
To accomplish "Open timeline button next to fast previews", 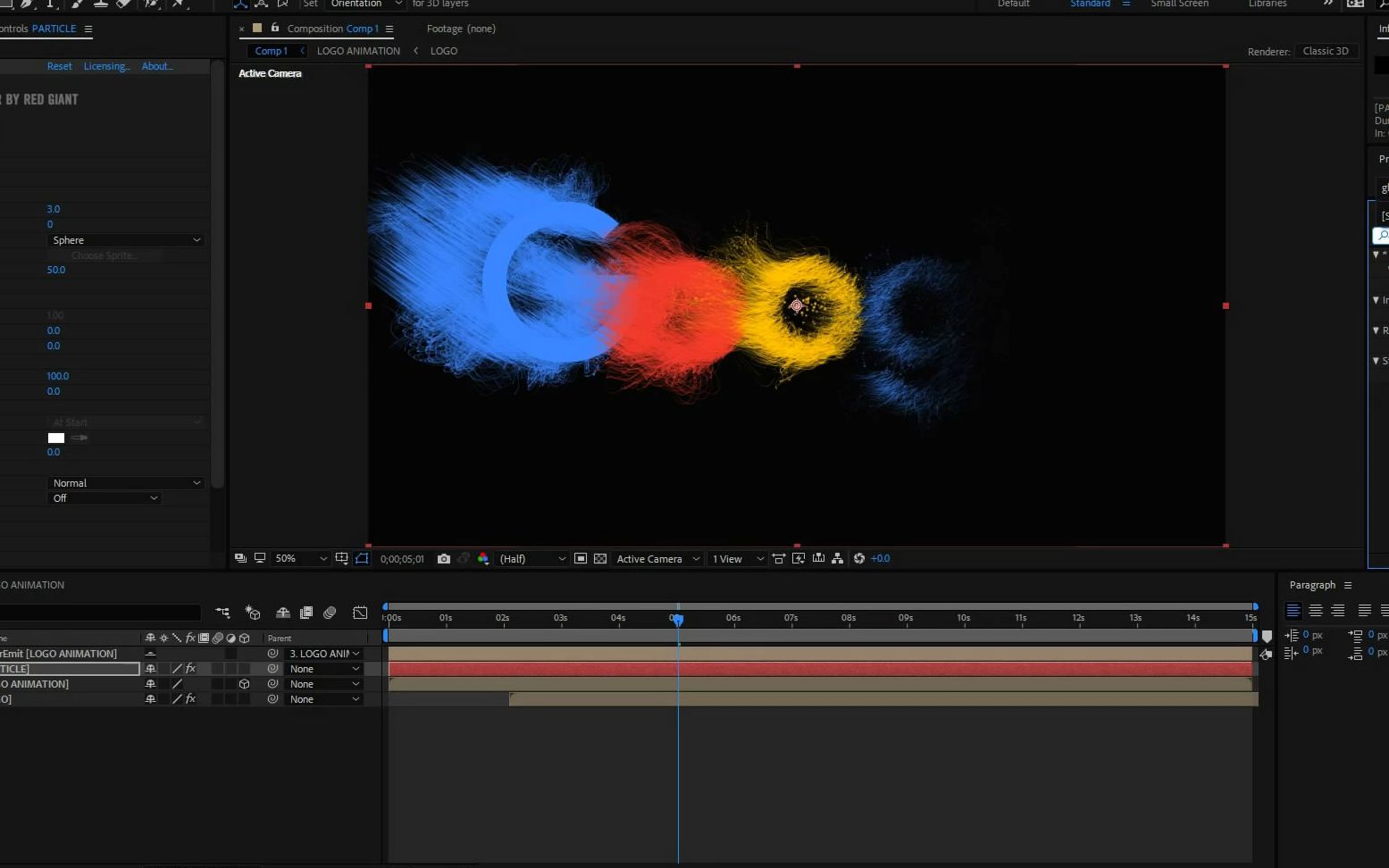I will (818, 559).
